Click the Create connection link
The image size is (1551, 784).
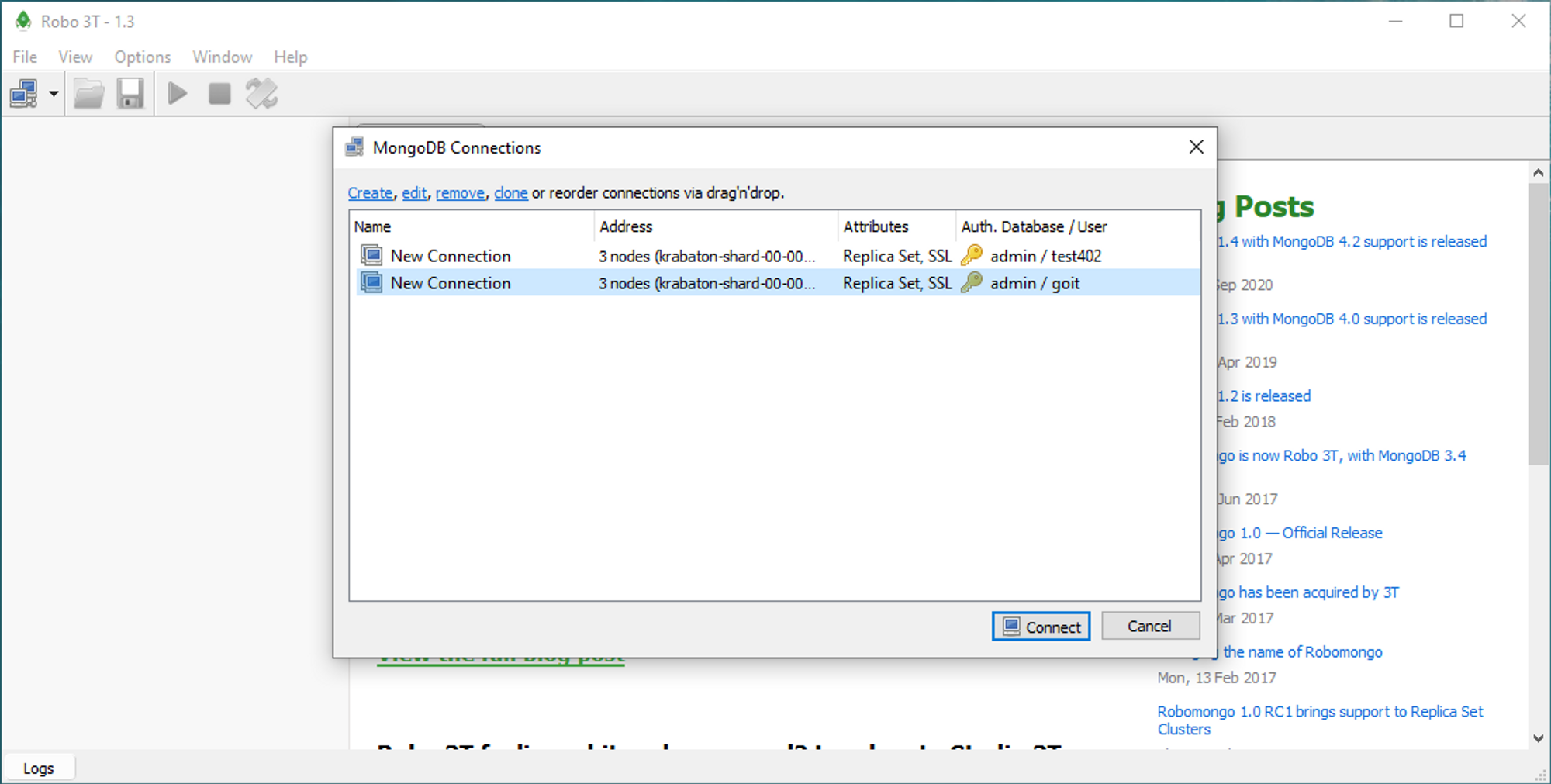(x=370, y=192)
